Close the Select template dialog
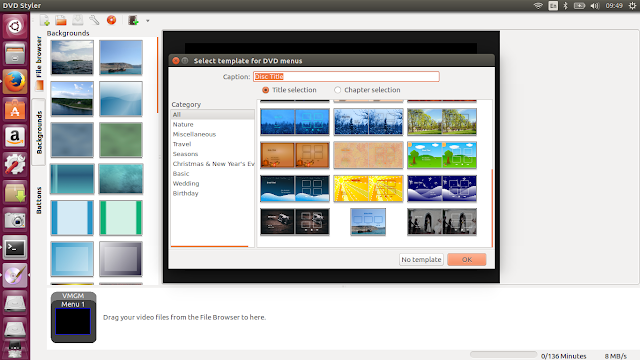 pyautogui.click(x=176, y=60)
